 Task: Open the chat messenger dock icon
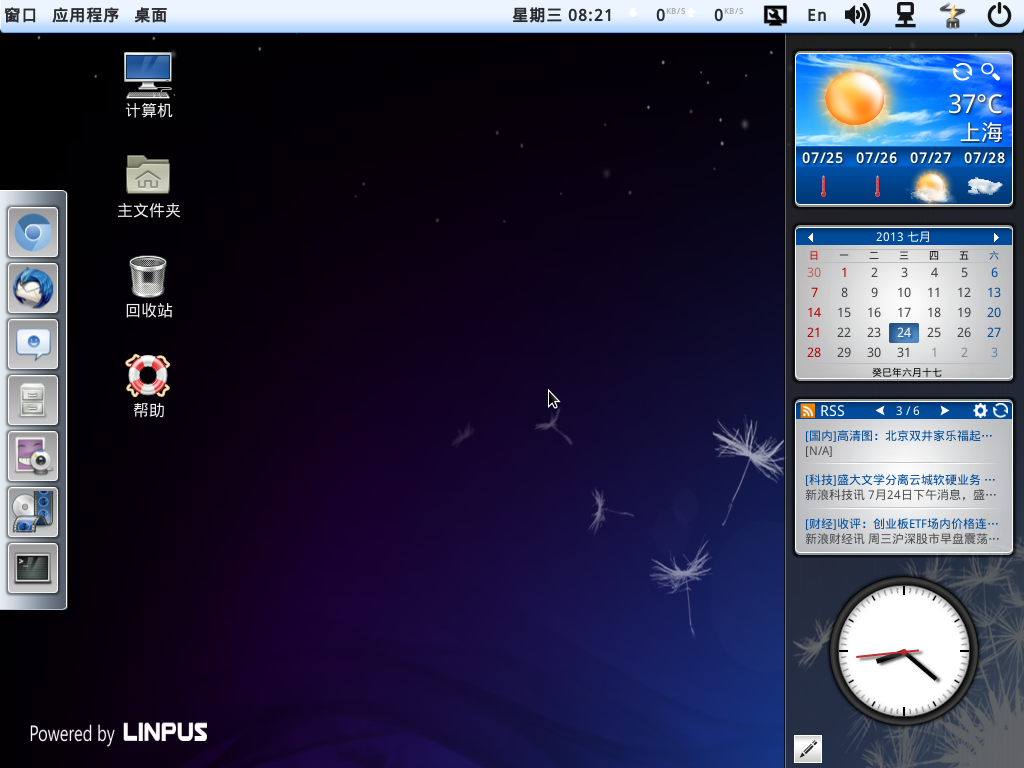33,344
